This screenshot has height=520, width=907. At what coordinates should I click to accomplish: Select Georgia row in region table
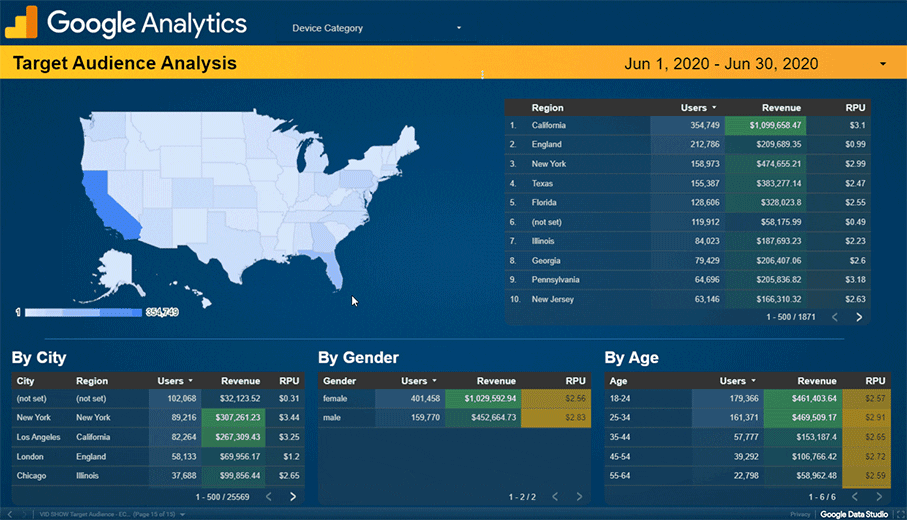tap(688, 261)
